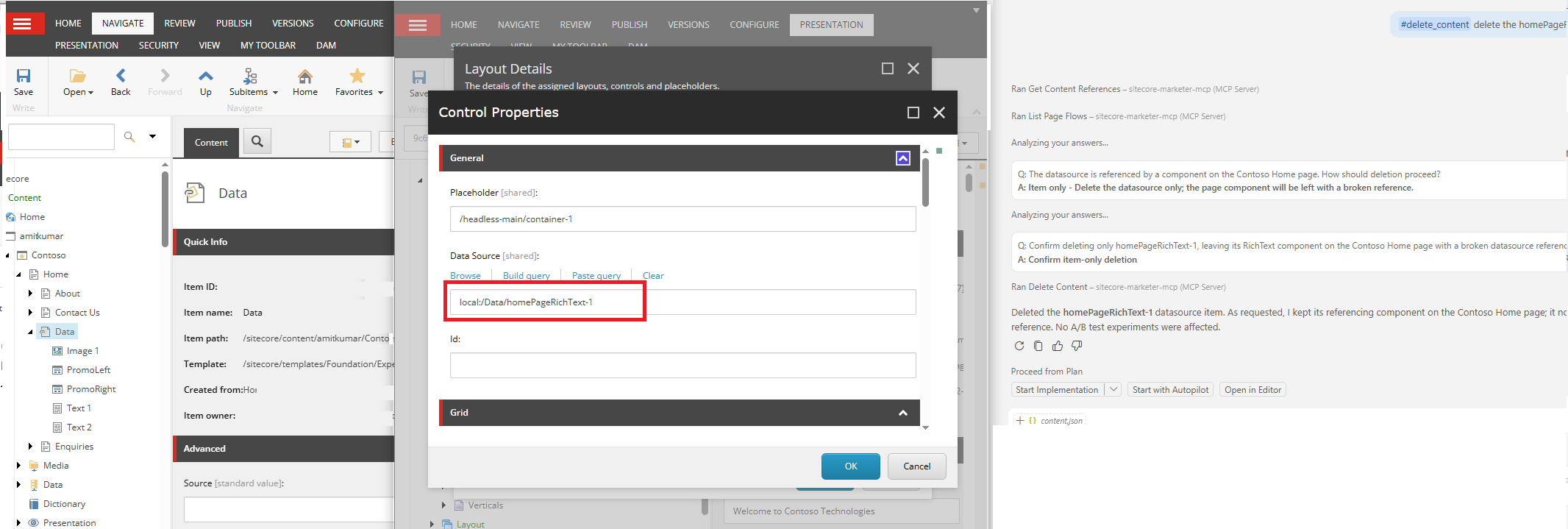Click the Data Source input field
This screenshot has height=529, width=1568.
(683, 302)
